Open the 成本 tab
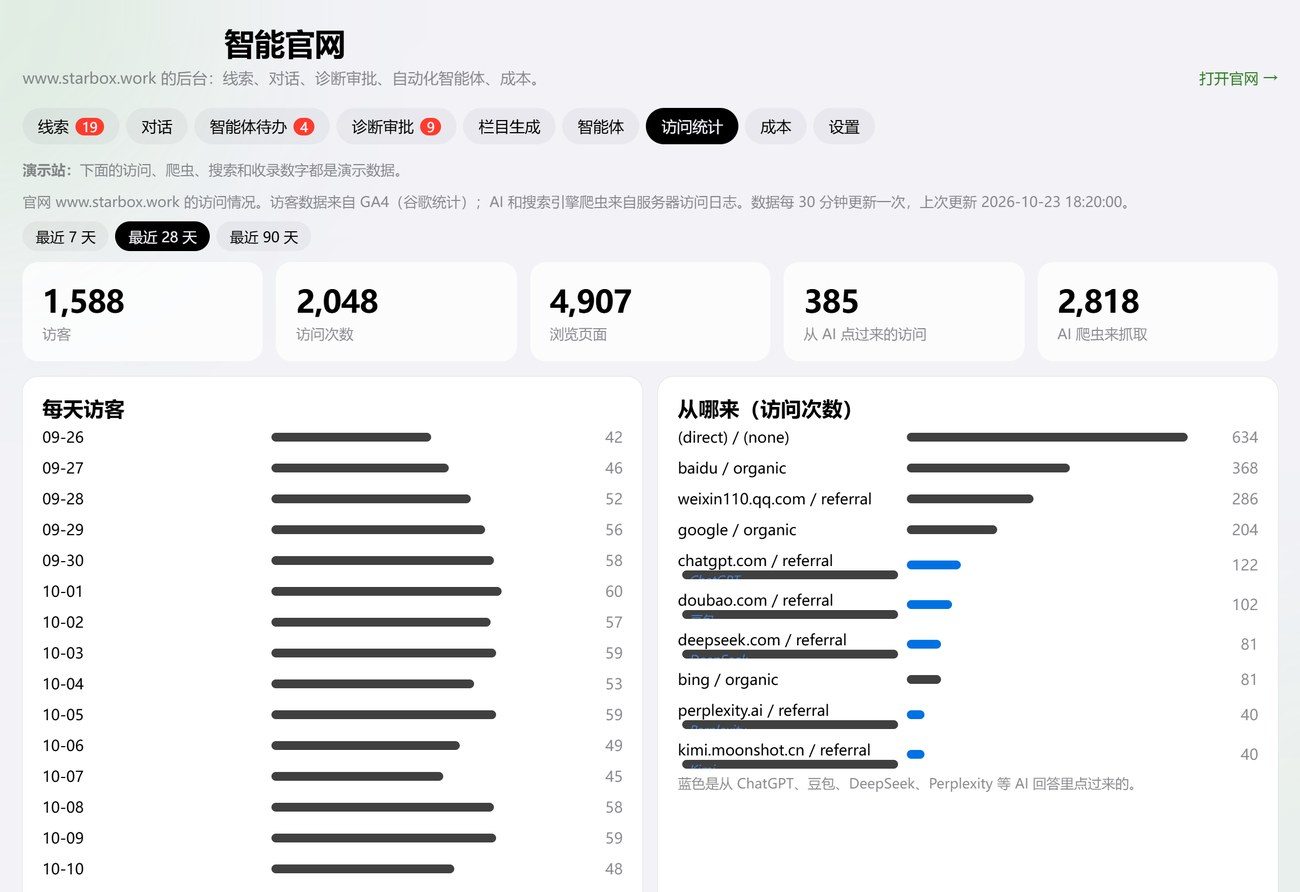This screenshot has width=1300, height=892. [x=775, y=127]
